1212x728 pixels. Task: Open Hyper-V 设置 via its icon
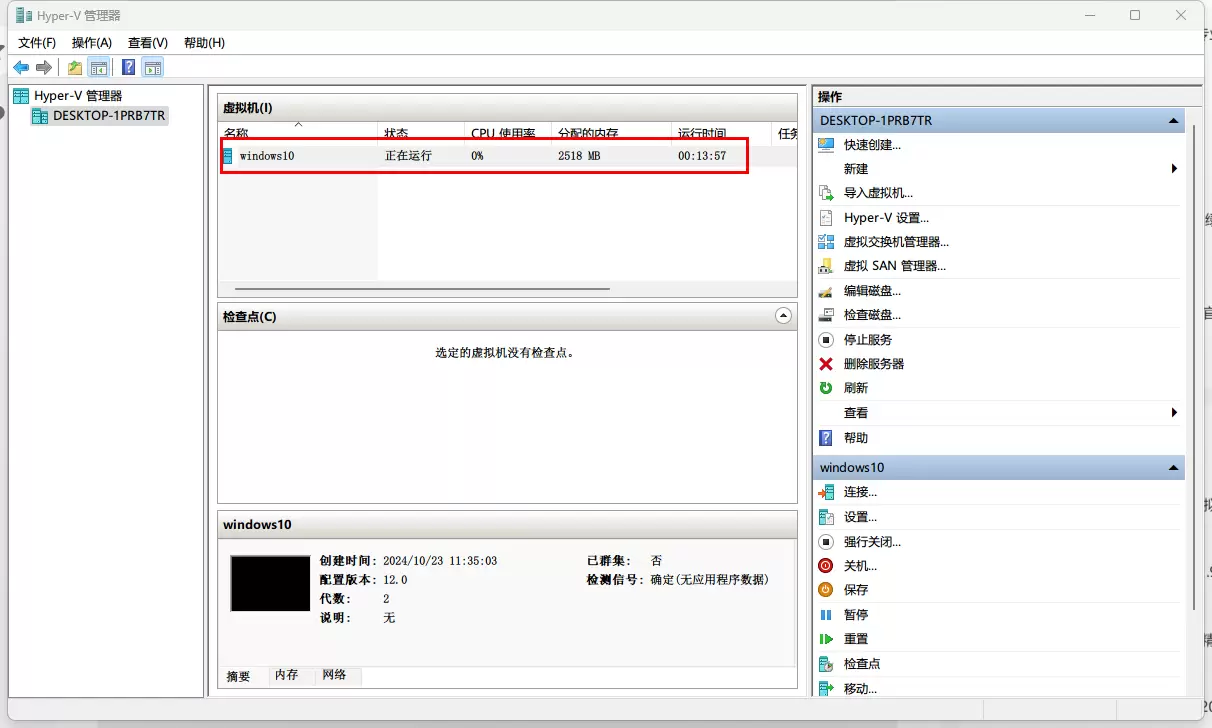tap(826, 218)
